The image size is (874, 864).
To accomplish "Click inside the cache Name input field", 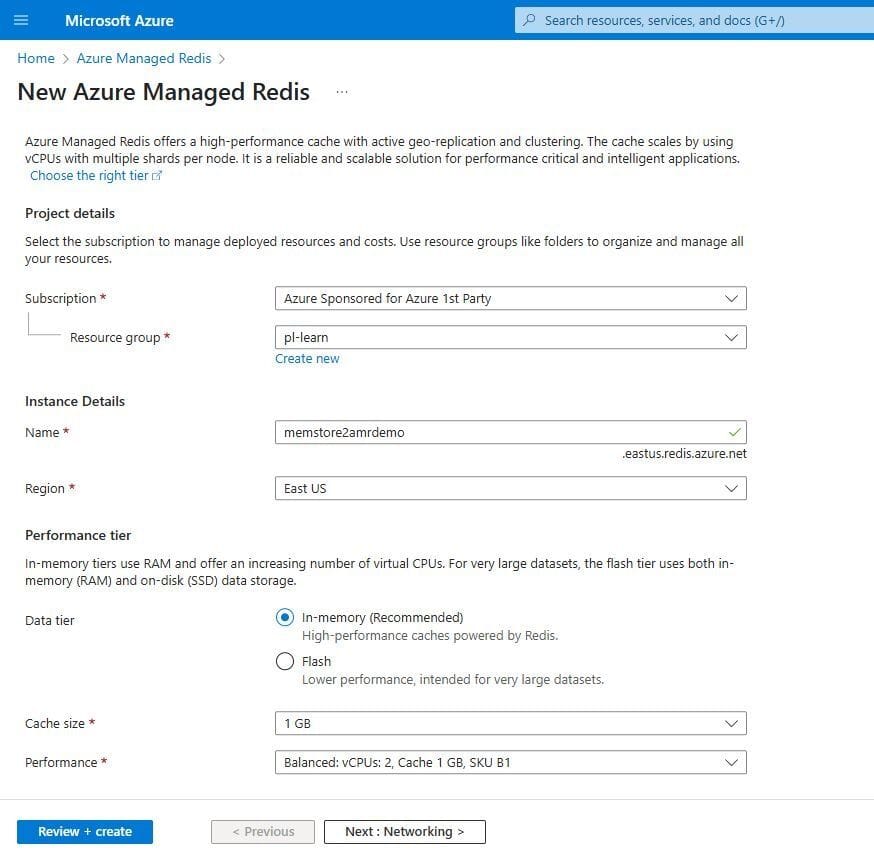I will click(x=450, y=432).
